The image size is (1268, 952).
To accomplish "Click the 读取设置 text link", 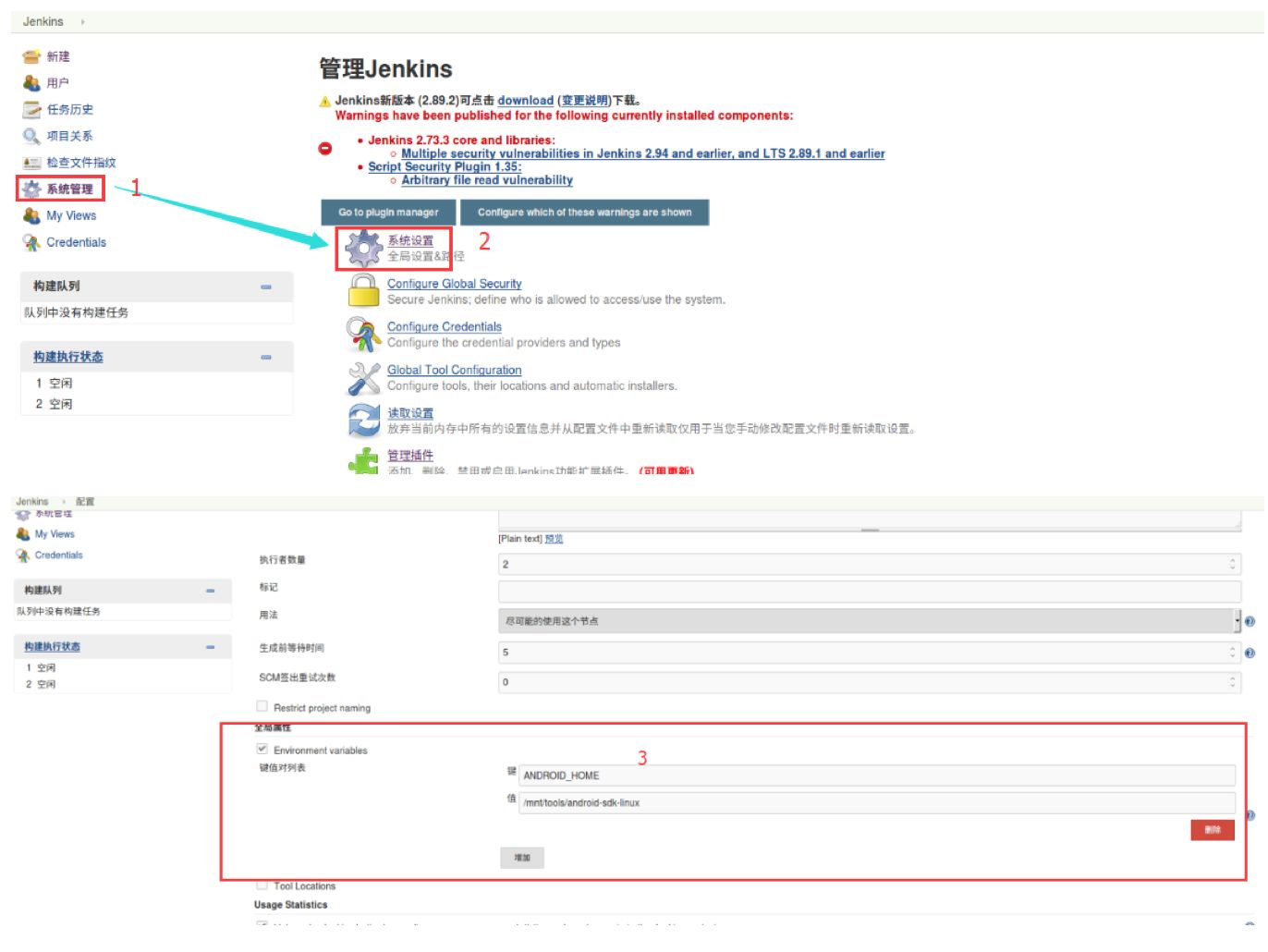I will [x=410, y=413].
